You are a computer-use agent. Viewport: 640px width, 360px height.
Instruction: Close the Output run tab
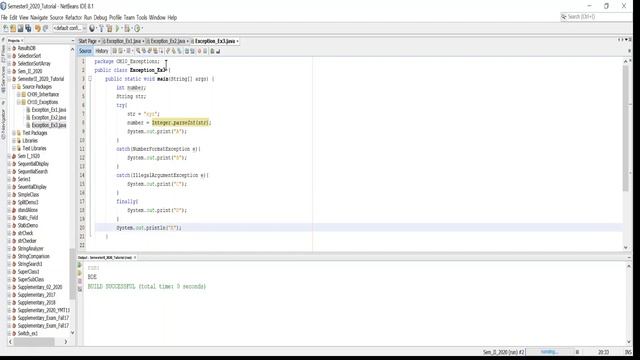point(135,258)
